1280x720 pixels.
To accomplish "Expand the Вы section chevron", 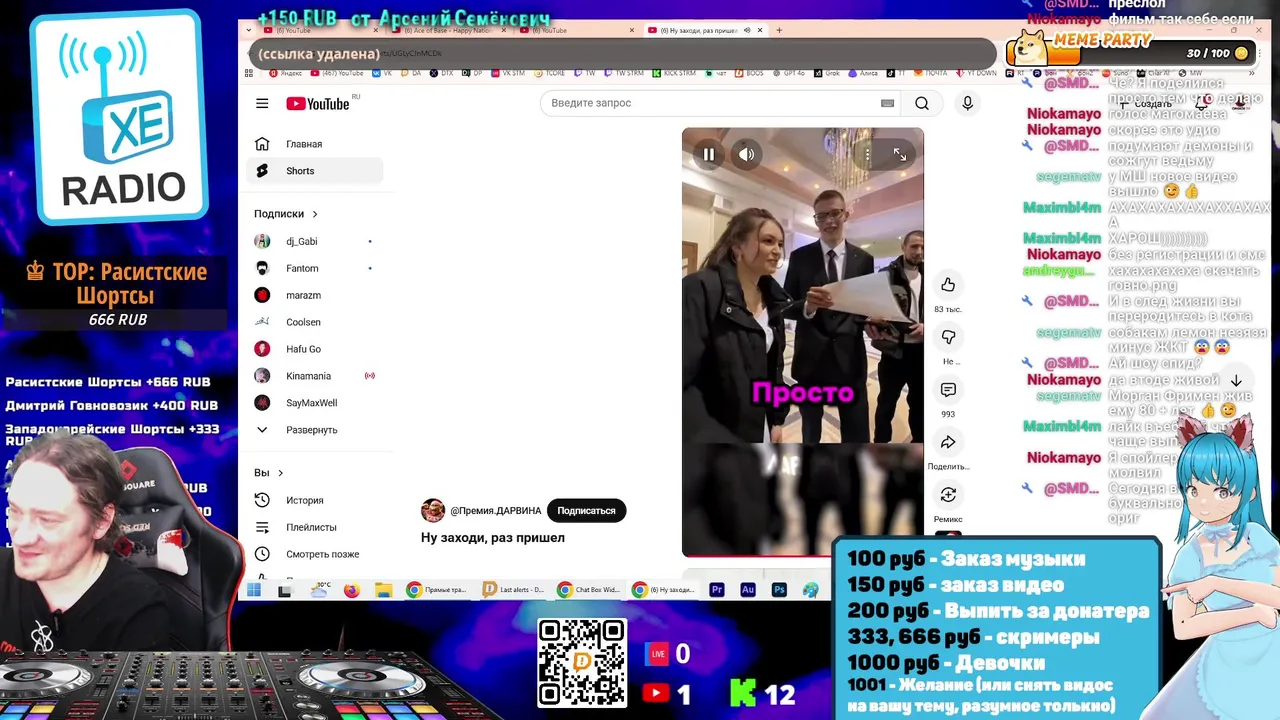I will (280, 473).
